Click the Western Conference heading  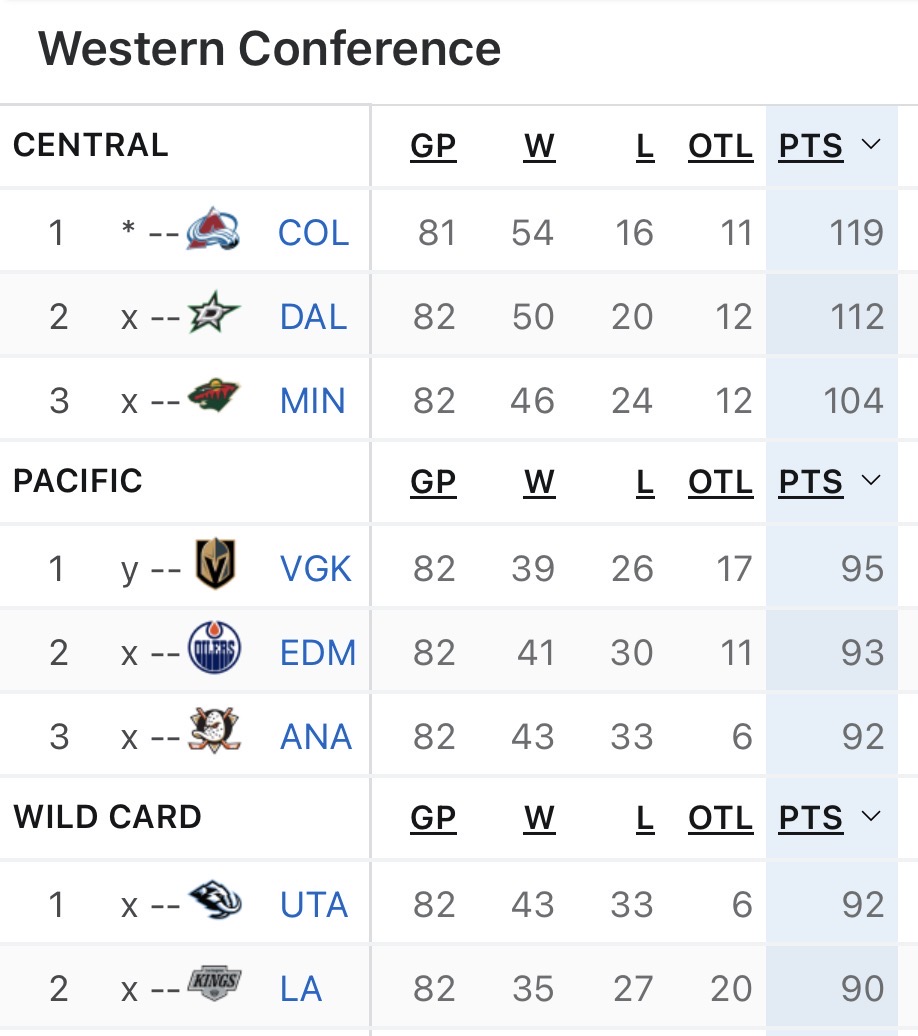pos(270,48)
